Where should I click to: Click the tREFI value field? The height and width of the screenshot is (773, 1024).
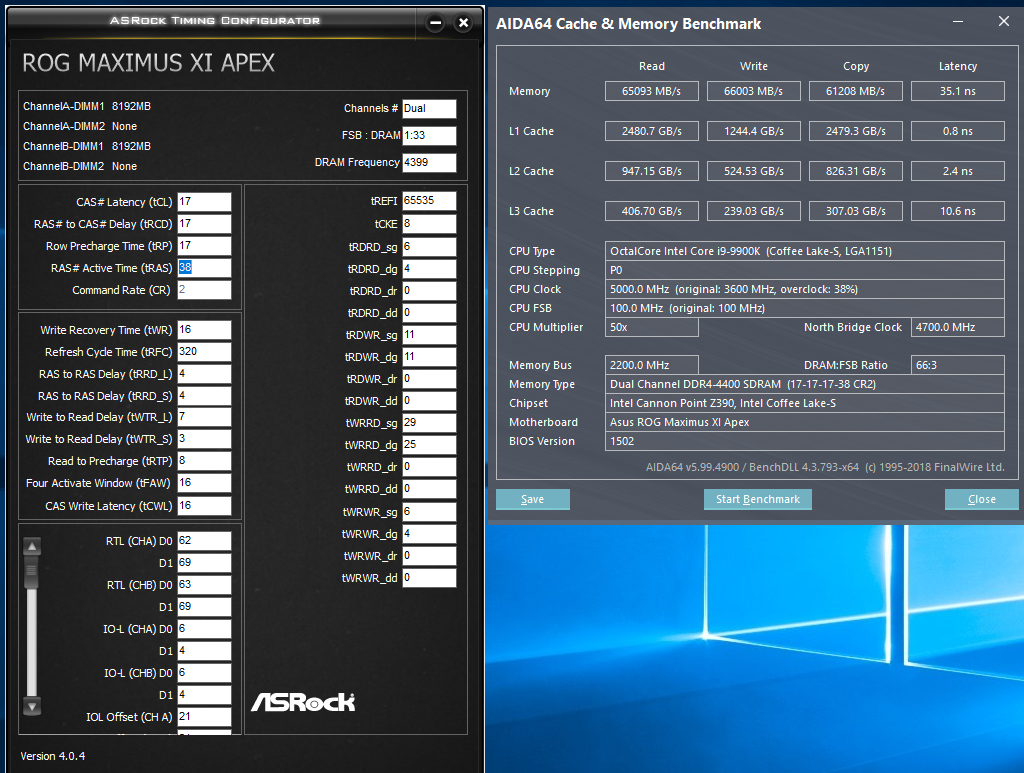click(x=429, y=201)
